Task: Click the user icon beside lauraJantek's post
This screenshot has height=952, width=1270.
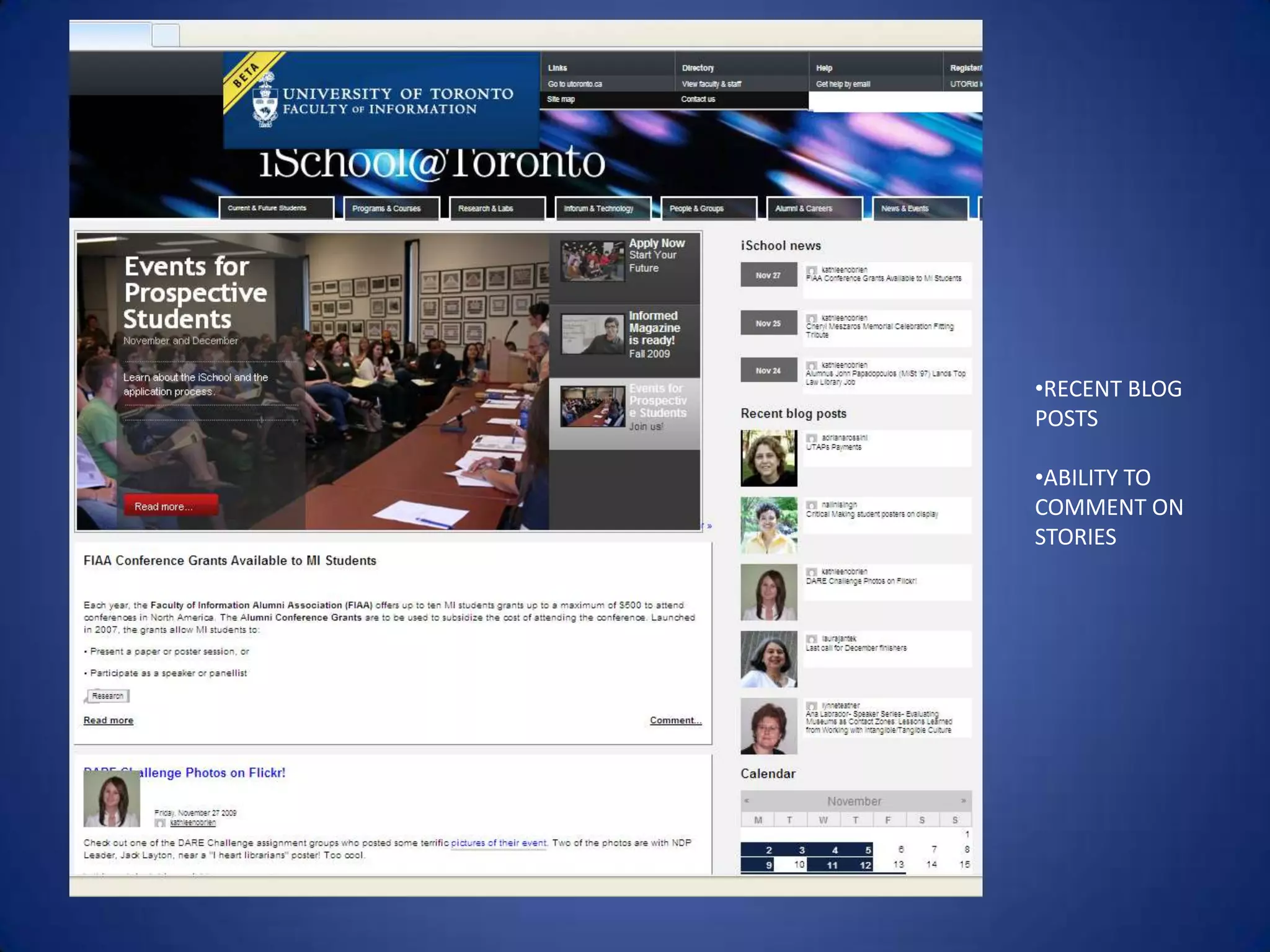Action: point(811,639)
